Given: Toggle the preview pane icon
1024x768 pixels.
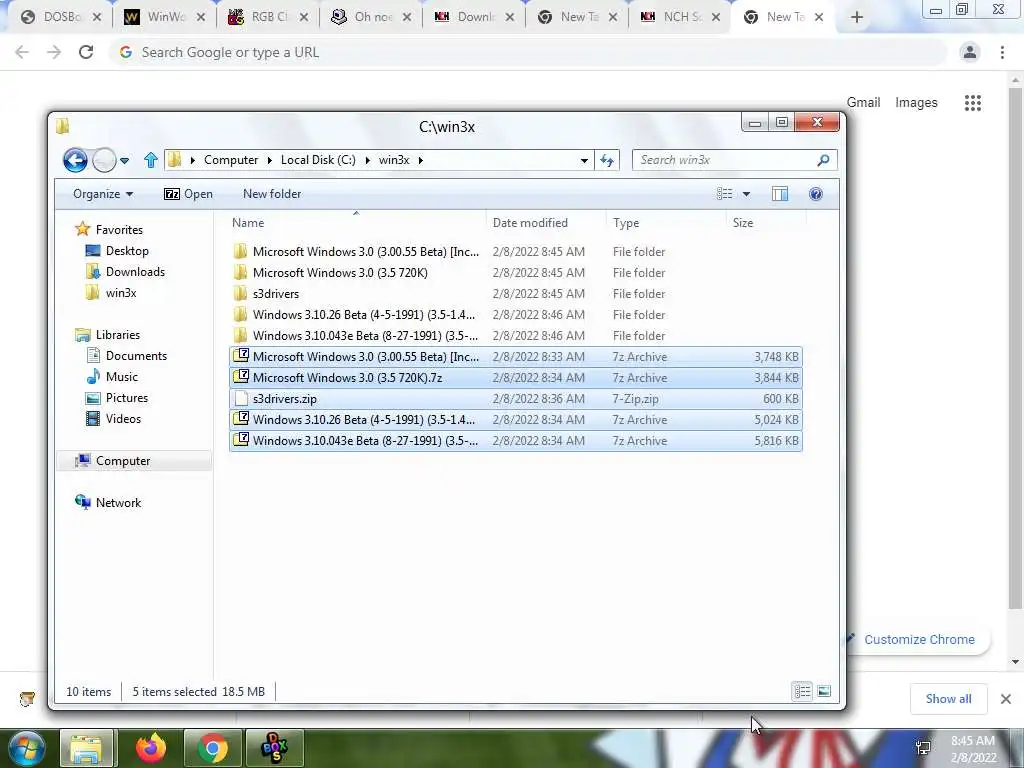Looking at the screenshot, I should point(780,194).
